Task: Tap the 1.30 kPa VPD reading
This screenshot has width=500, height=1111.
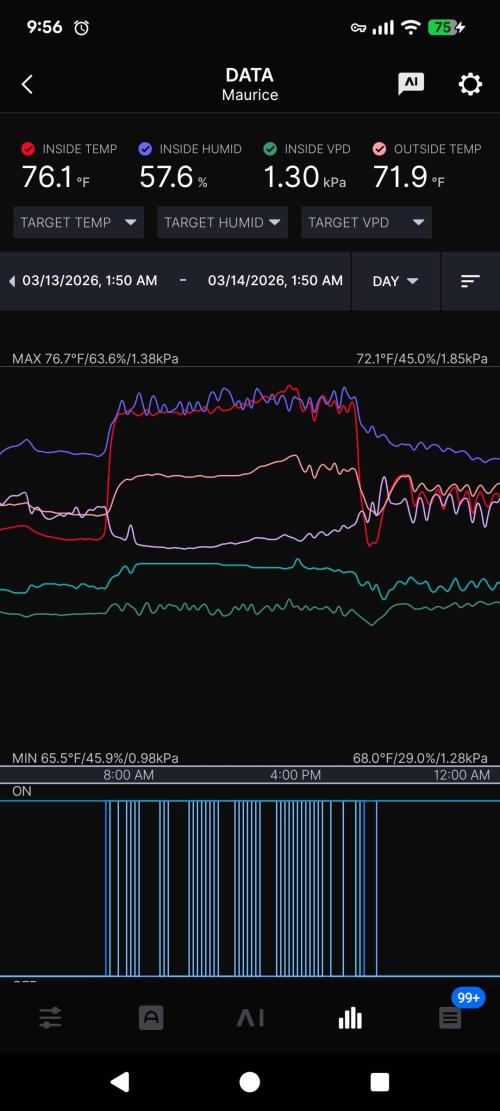Action: [305, 177]
